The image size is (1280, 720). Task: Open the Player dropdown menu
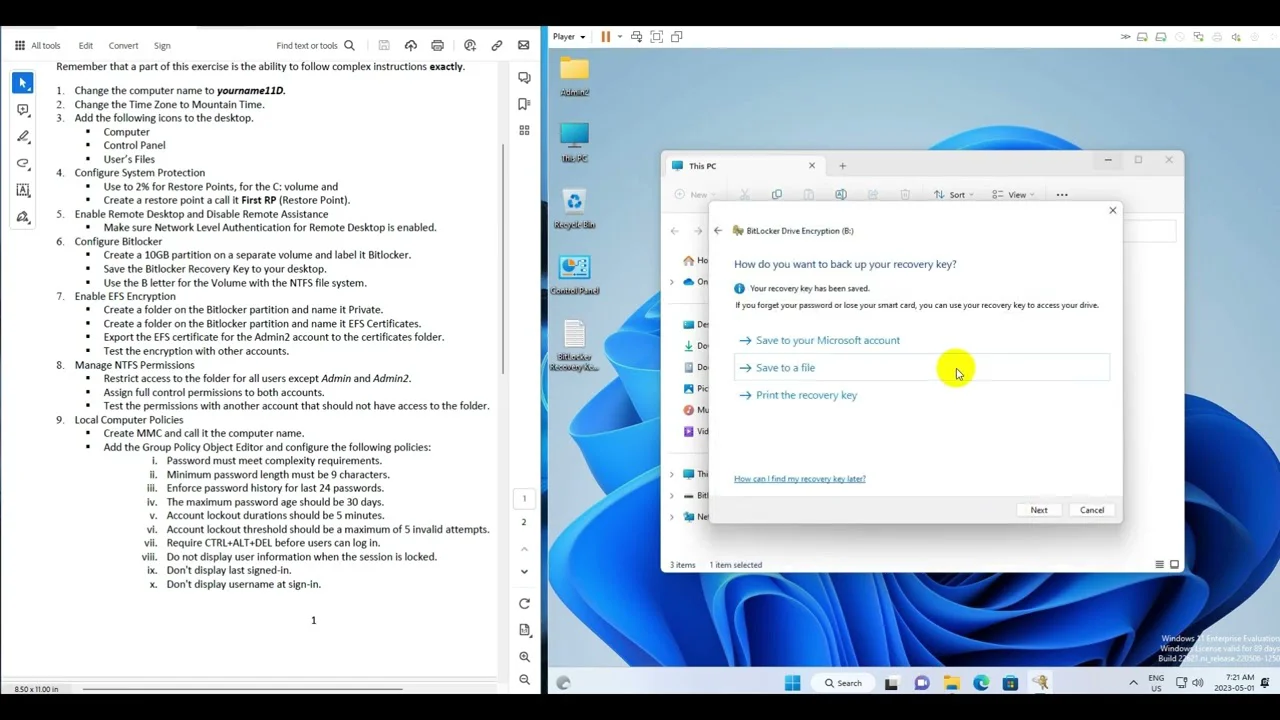click(569, 37)
